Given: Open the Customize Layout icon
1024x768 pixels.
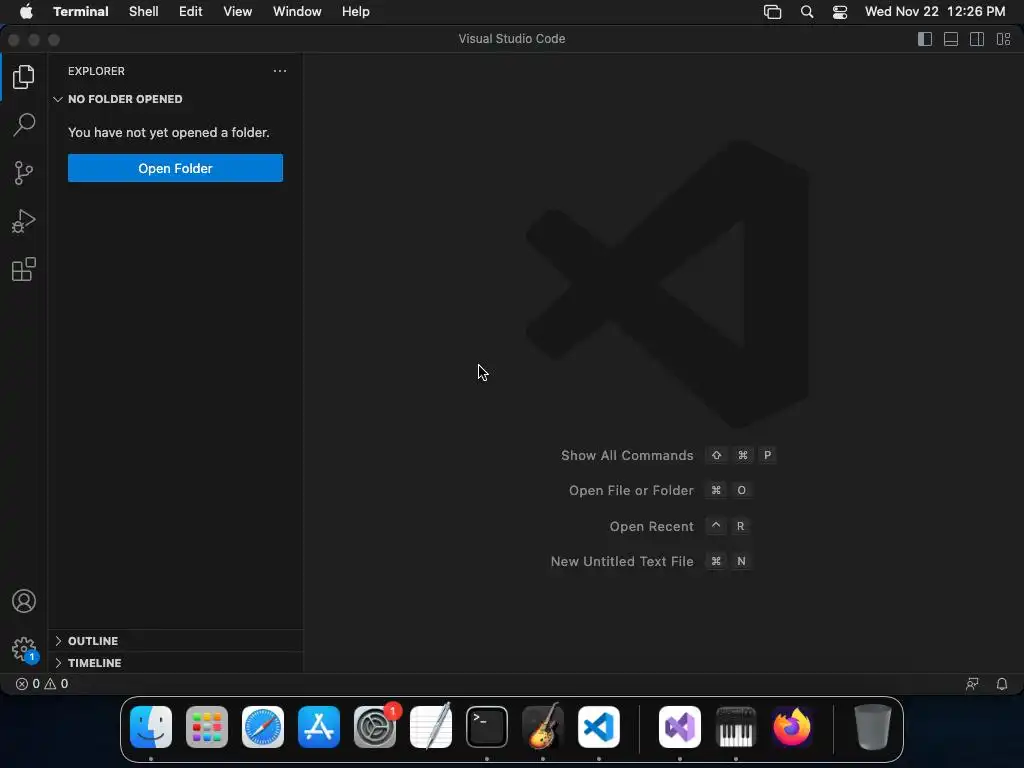Looking at the screenshot, I should pos(1003,39).
